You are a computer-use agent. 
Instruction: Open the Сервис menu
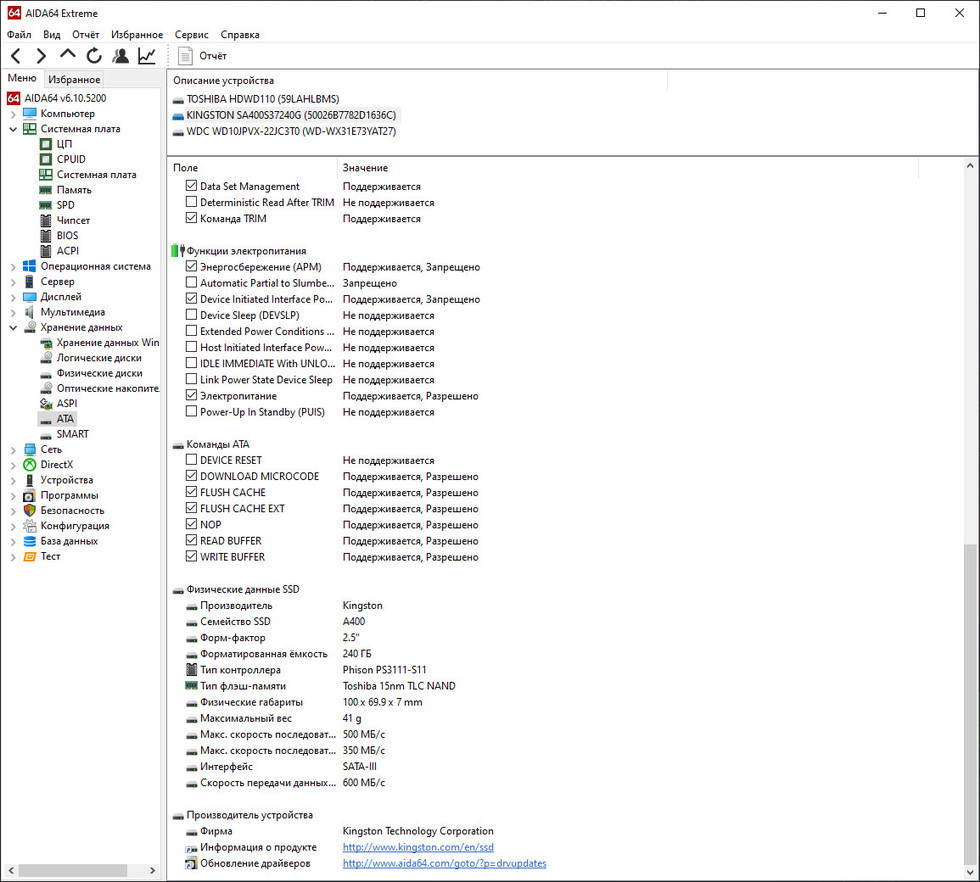(191, 34)
